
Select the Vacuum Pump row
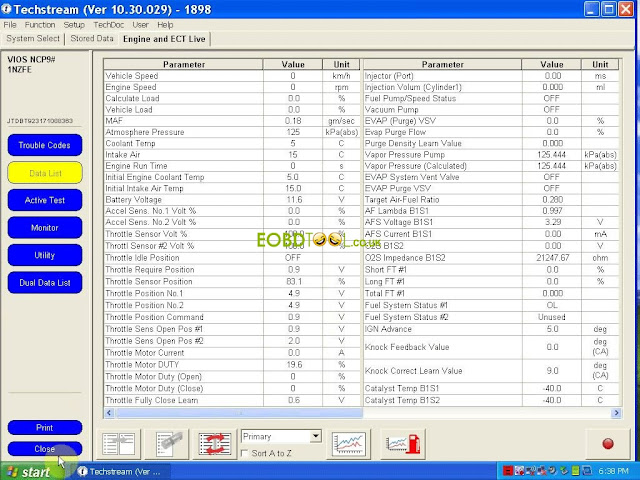(491, 110)
